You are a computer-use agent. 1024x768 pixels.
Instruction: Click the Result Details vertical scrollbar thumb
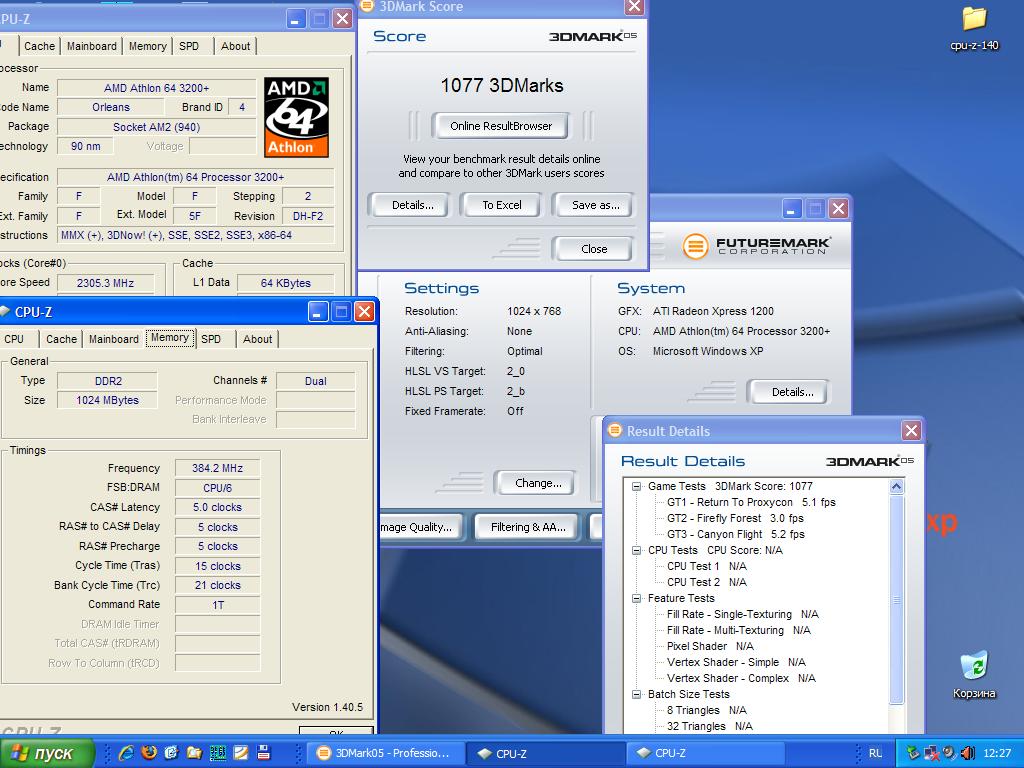896,599
